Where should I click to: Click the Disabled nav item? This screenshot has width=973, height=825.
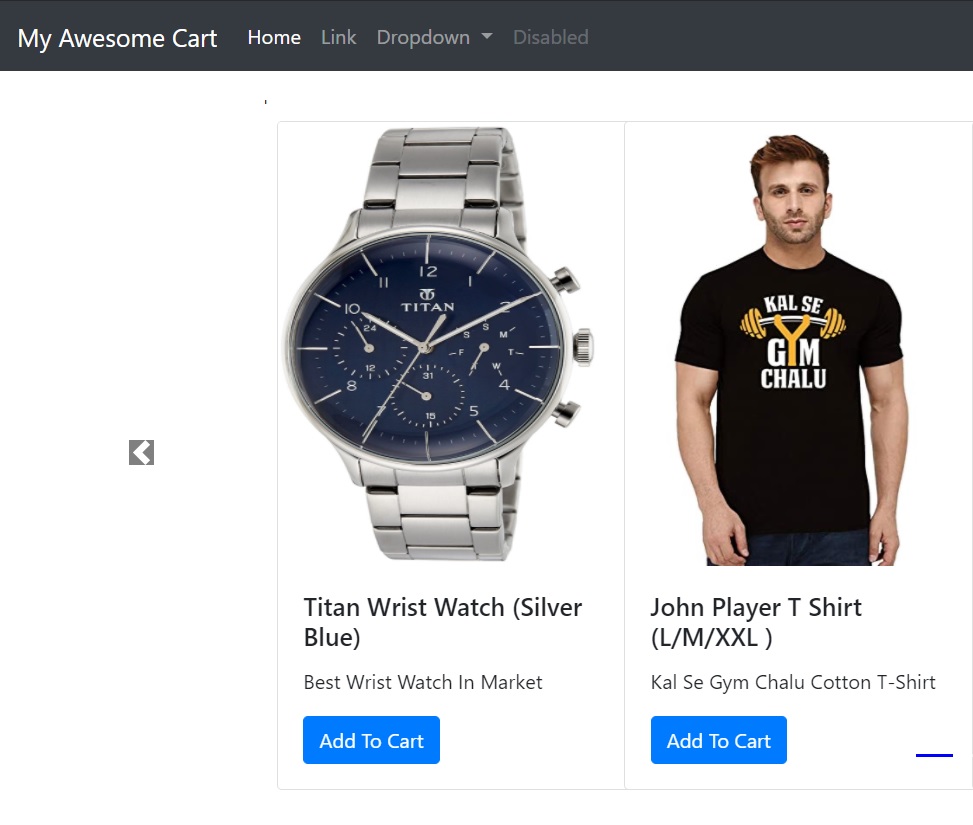pos(550,37)
